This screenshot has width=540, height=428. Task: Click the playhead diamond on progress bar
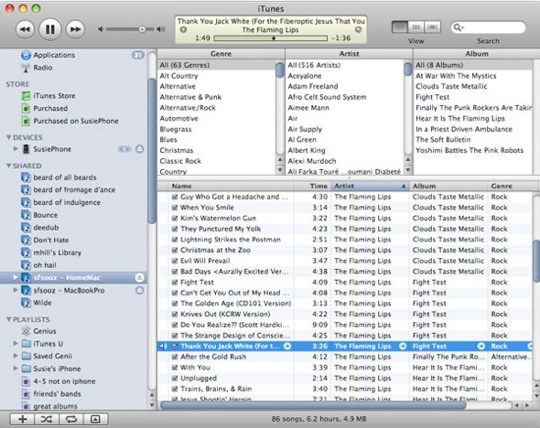point(274,38)
